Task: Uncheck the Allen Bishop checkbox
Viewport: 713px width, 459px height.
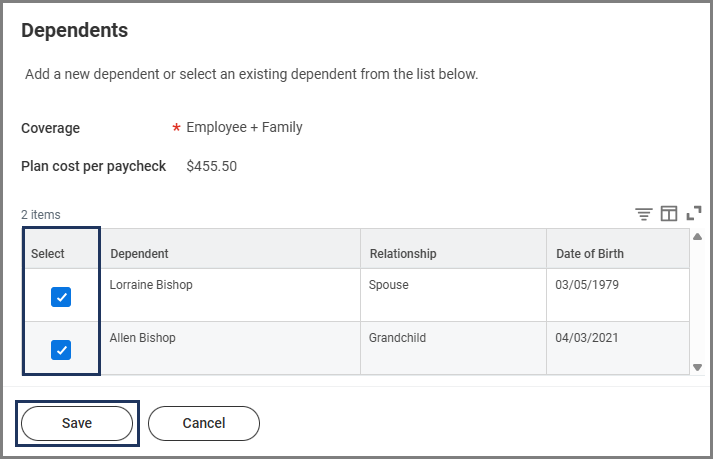Action: coord(61,350)
